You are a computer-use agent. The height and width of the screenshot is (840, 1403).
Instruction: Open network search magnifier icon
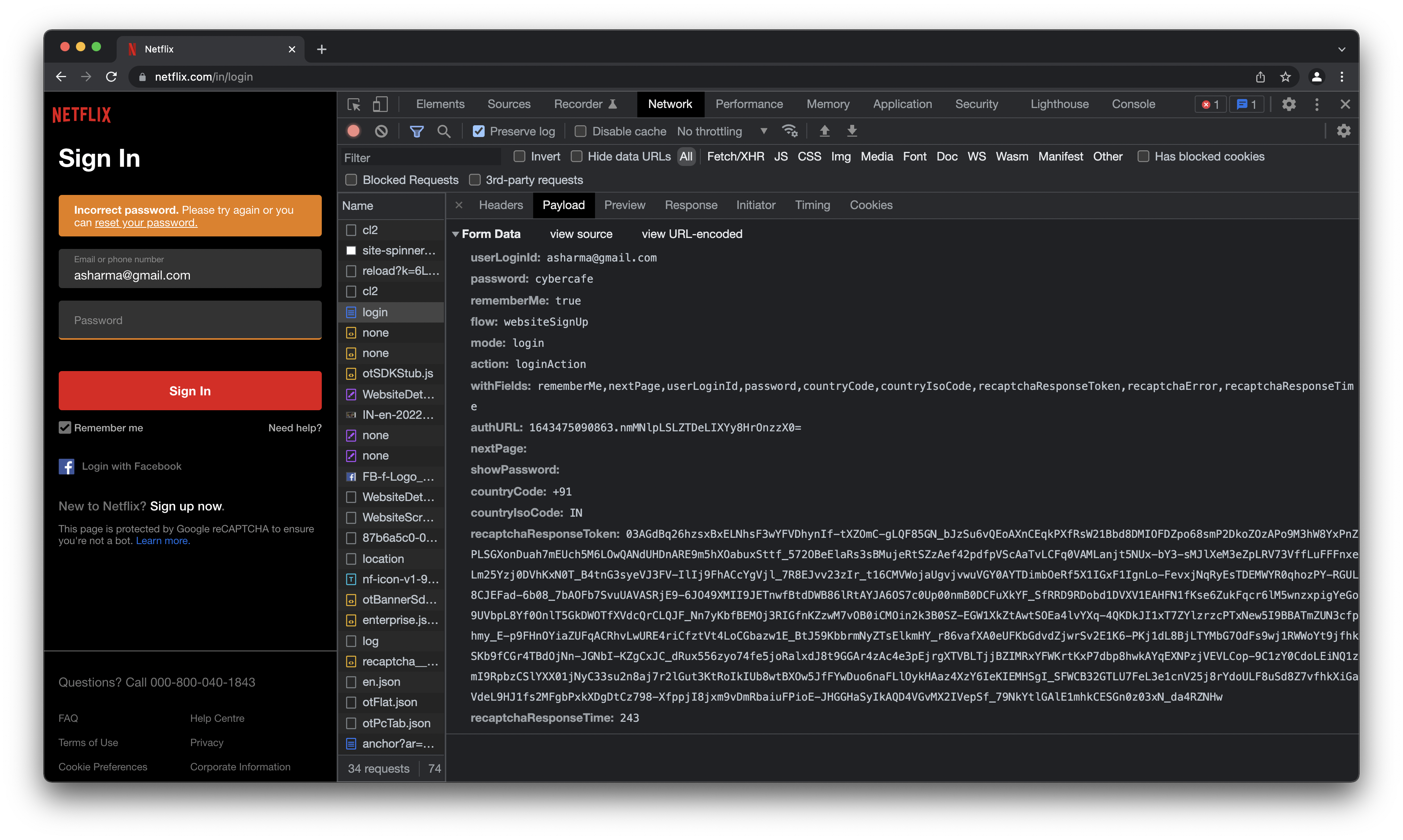(444, 131)
